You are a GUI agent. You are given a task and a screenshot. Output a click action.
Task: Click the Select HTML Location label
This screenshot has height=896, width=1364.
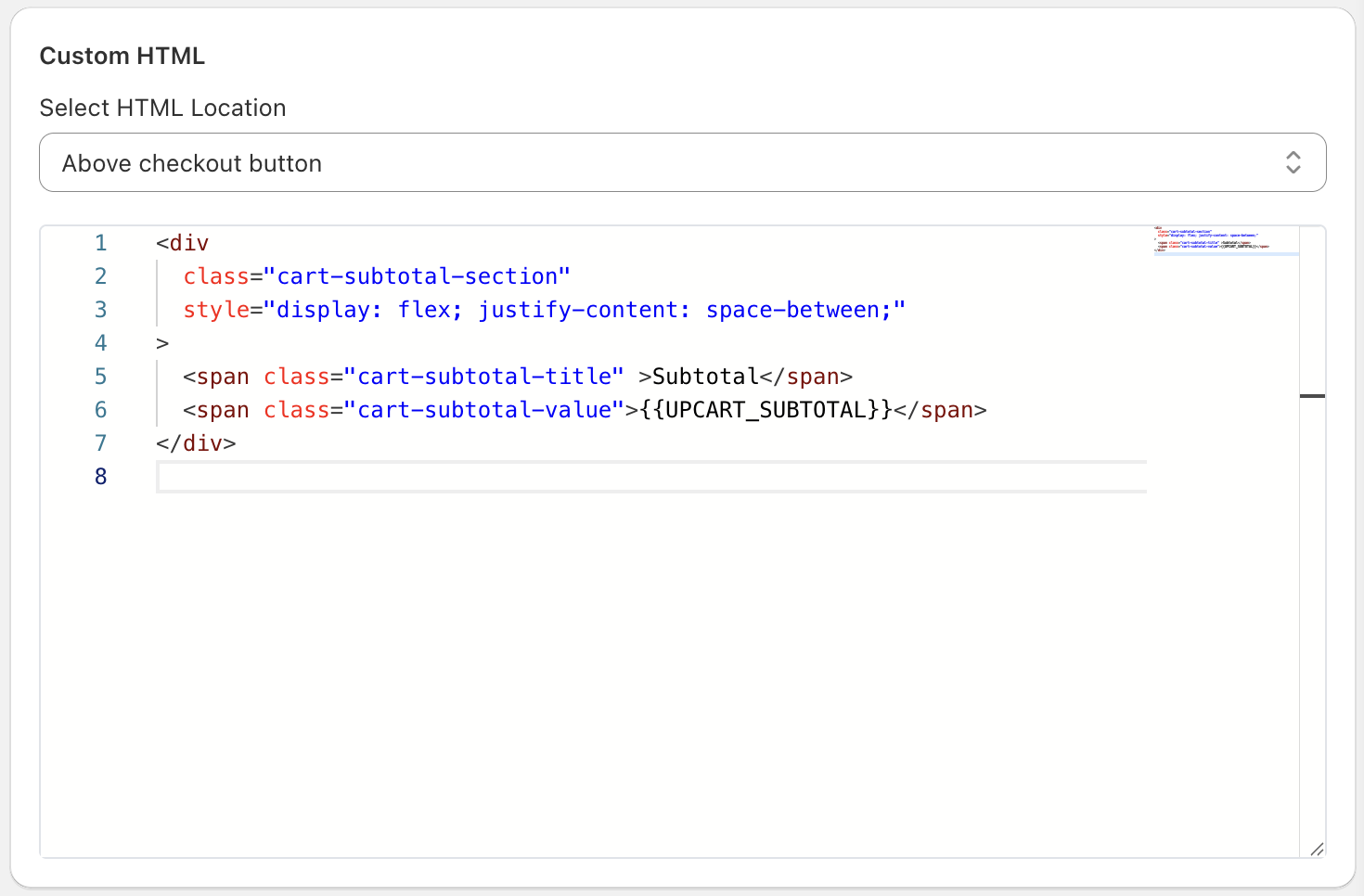[162, 108]
